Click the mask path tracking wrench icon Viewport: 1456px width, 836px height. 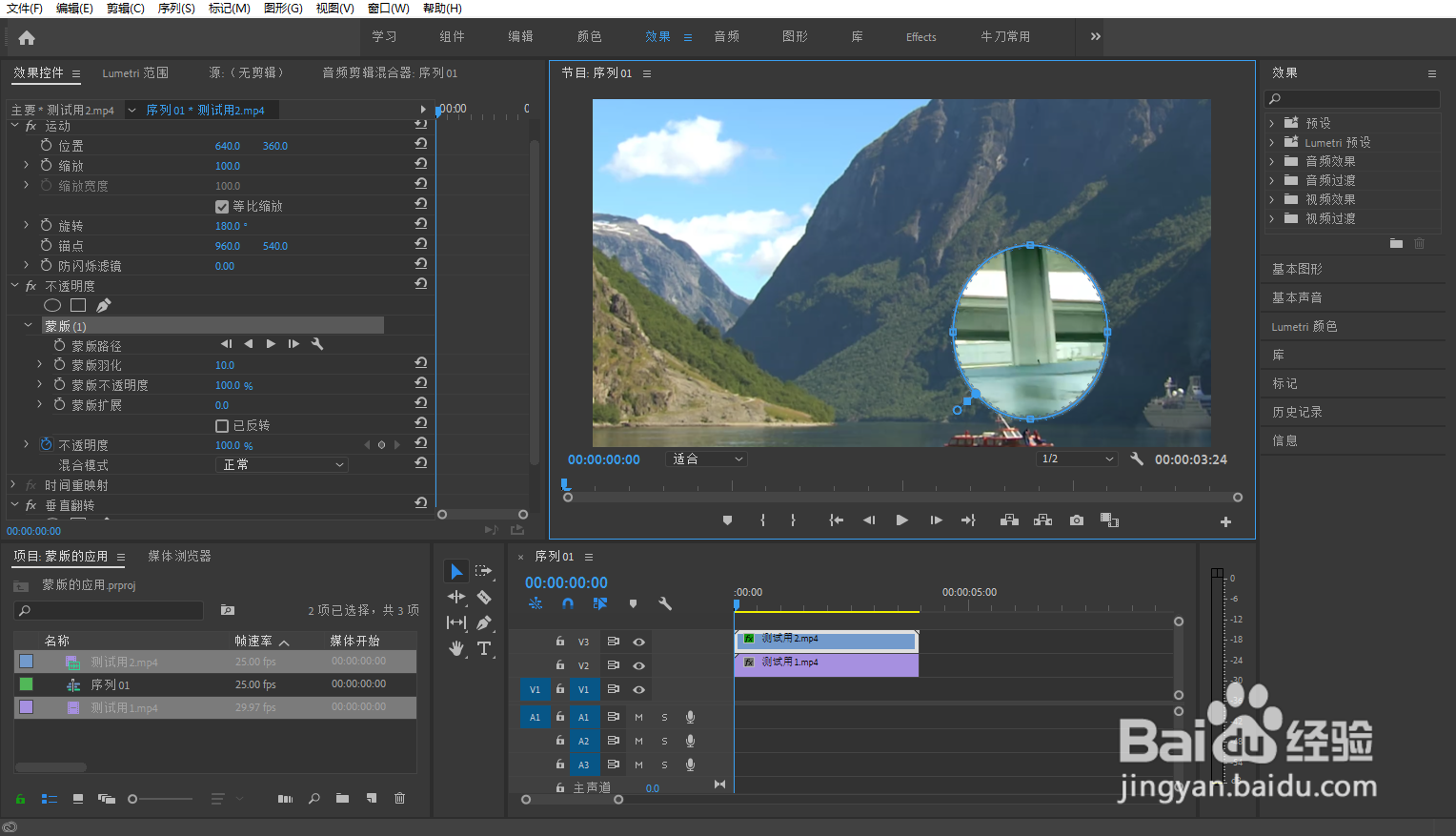pyautogui.click(x=317, y=344)
